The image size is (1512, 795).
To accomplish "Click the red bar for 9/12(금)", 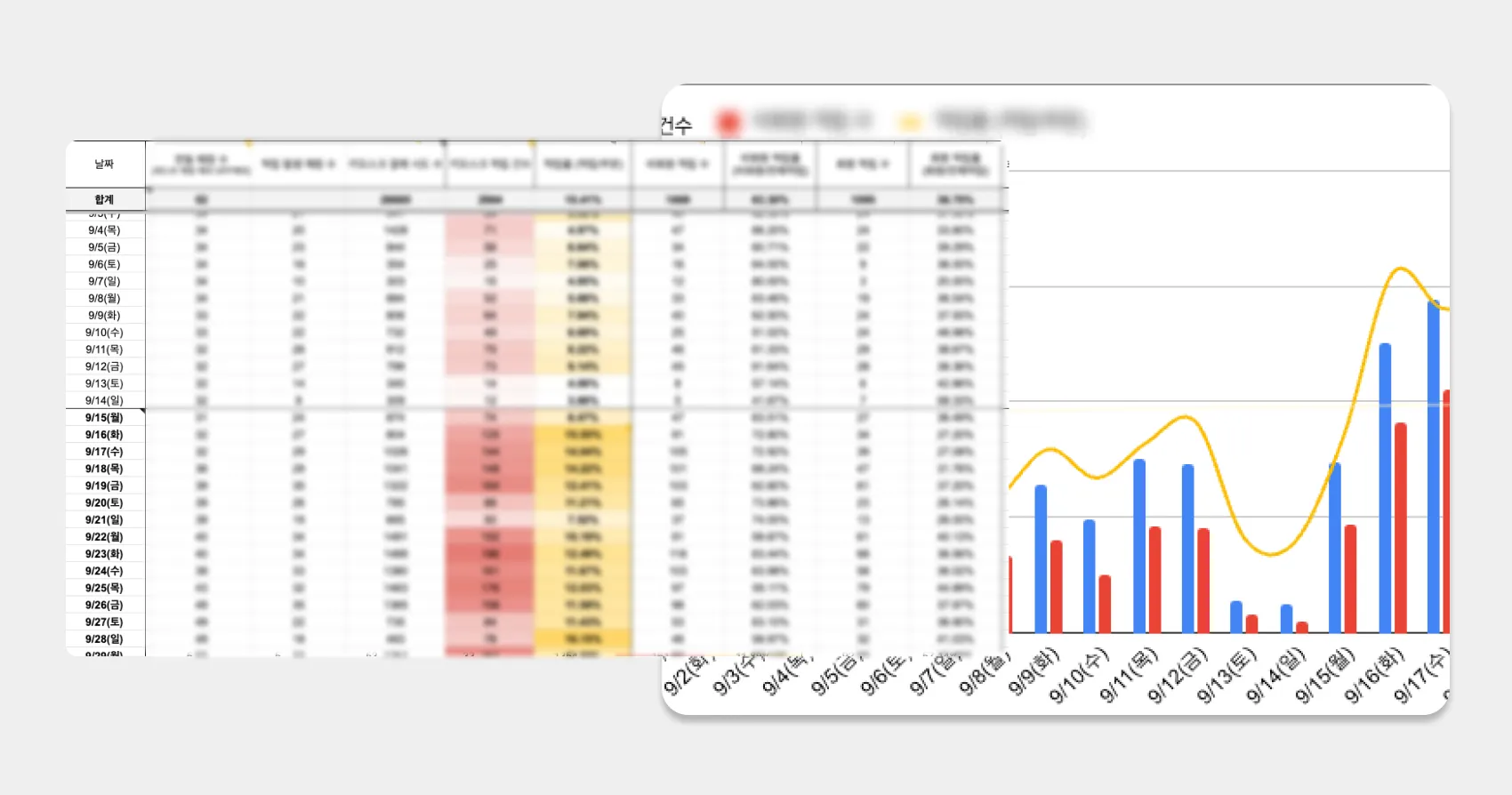I will [1203, 580].
